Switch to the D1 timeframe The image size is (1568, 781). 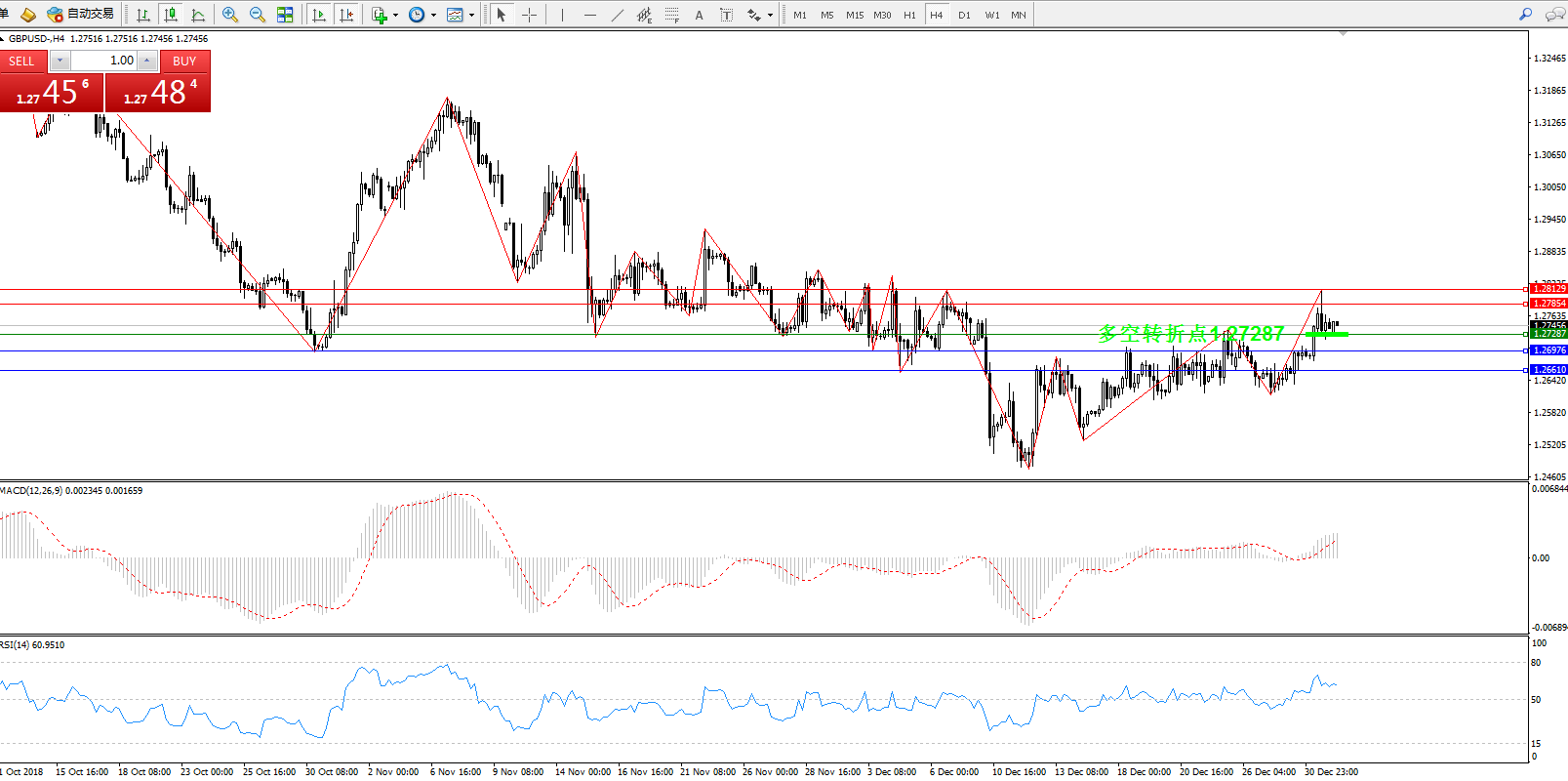tap(964, 16)
